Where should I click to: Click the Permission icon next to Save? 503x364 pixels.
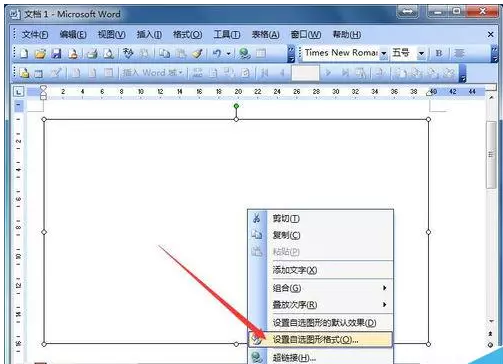tap(73, 53)
